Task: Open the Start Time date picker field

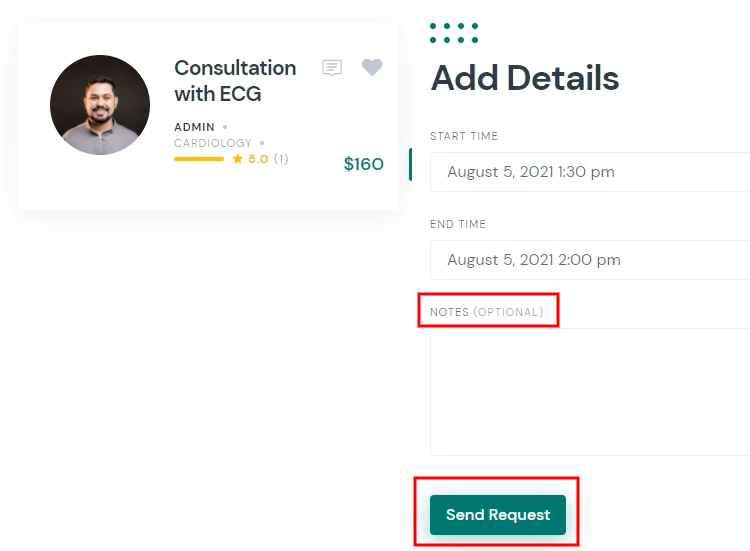Action: tap(590, 172)
